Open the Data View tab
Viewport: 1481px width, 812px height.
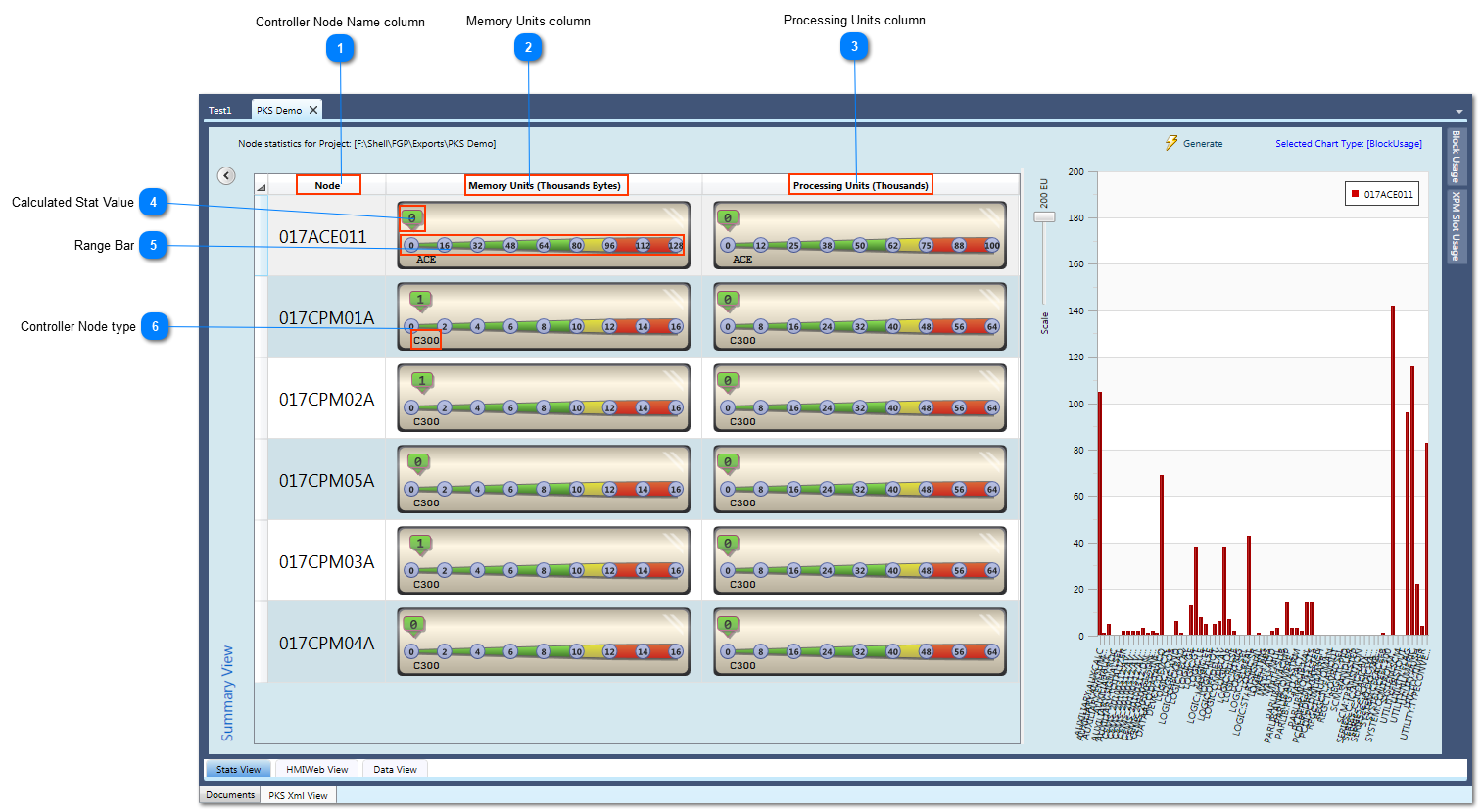[395, 770]
